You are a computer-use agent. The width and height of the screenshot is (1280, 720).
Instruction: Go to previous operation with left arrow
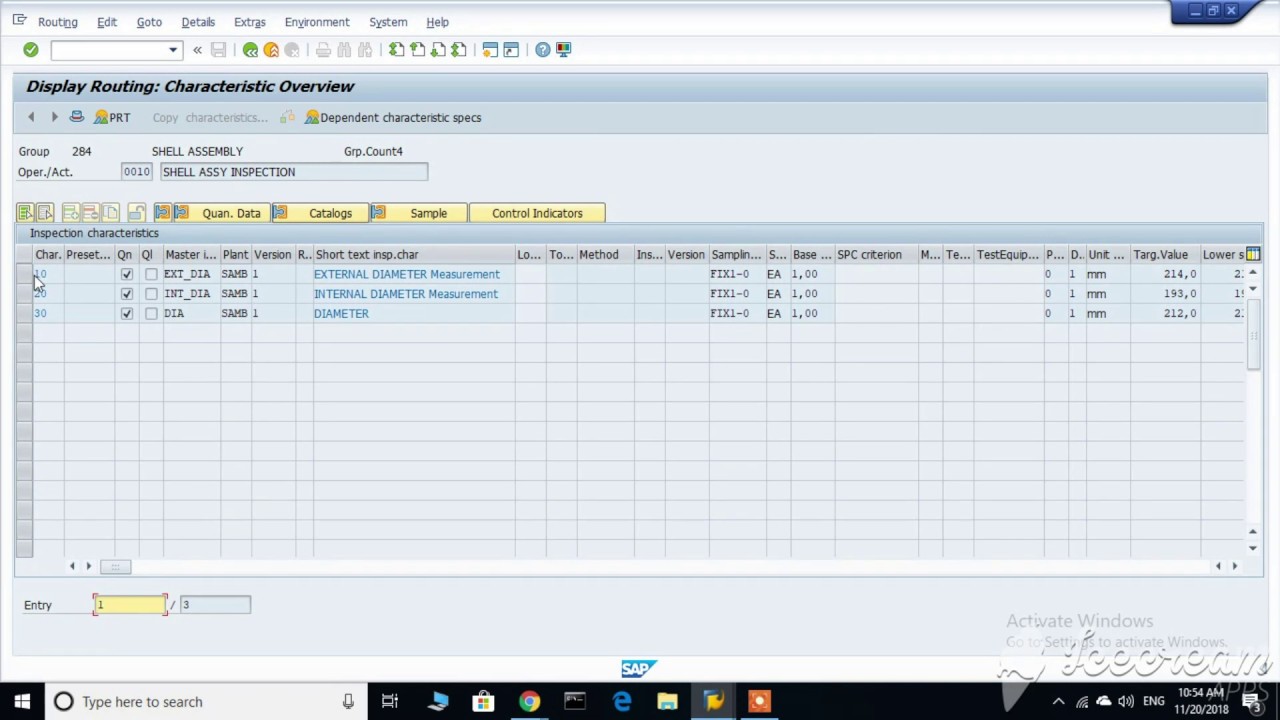pos(31,117)
